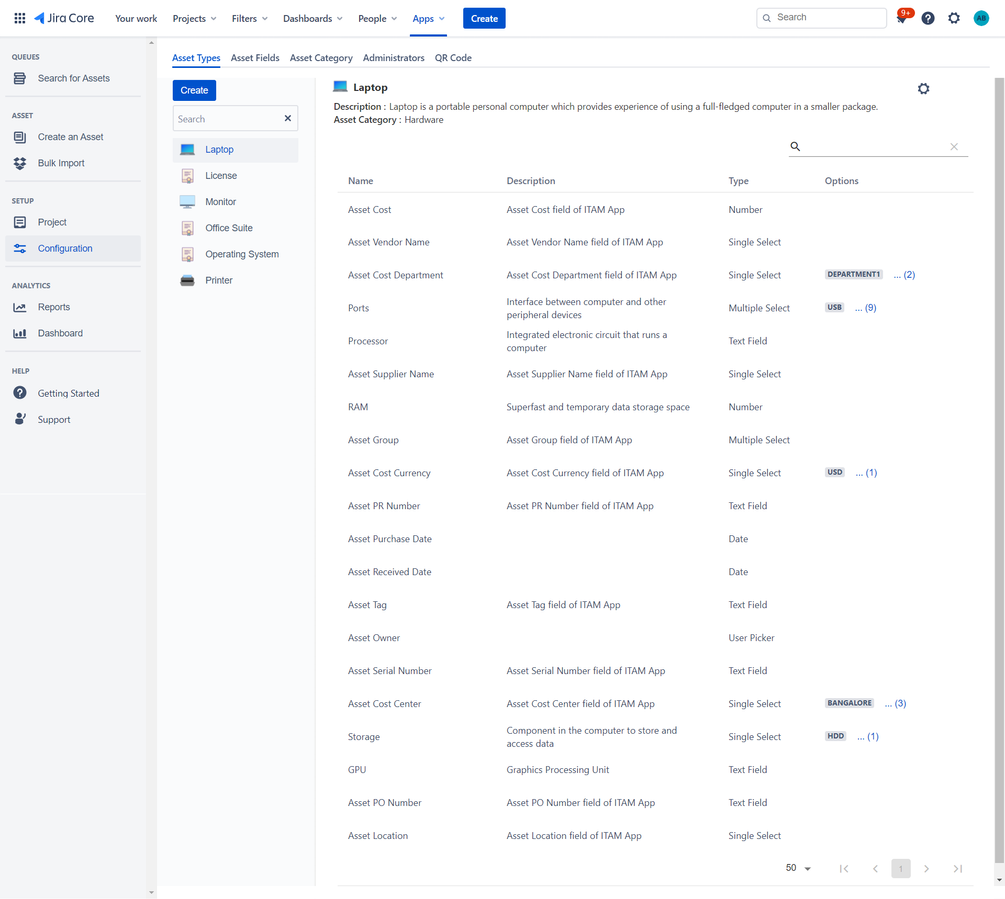
Task: Click the page 1 pagination button
Action: (x=901, y=869)
